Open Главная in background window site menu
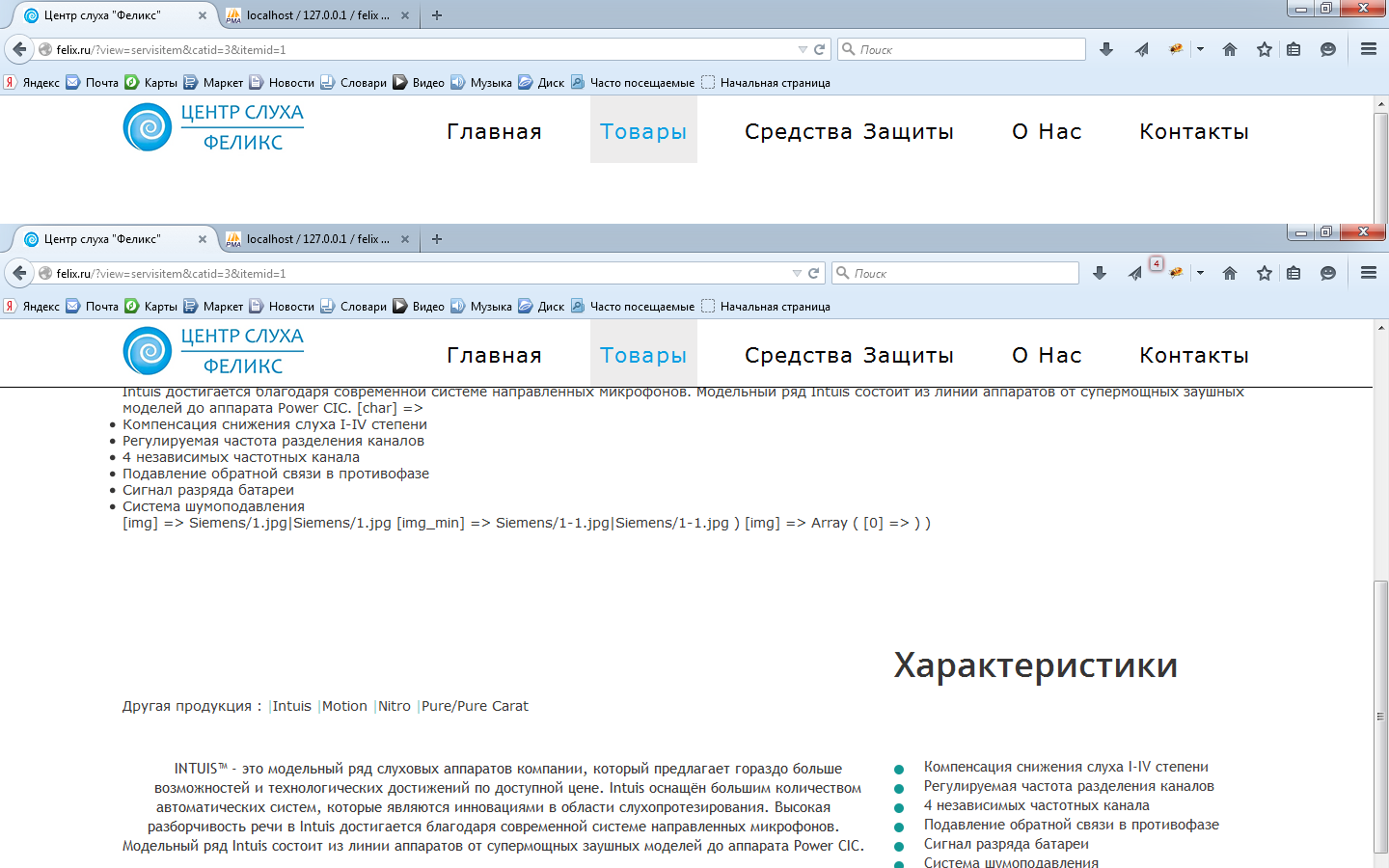The height and width of the screenshot is (868, 1389). click(494, 132)
